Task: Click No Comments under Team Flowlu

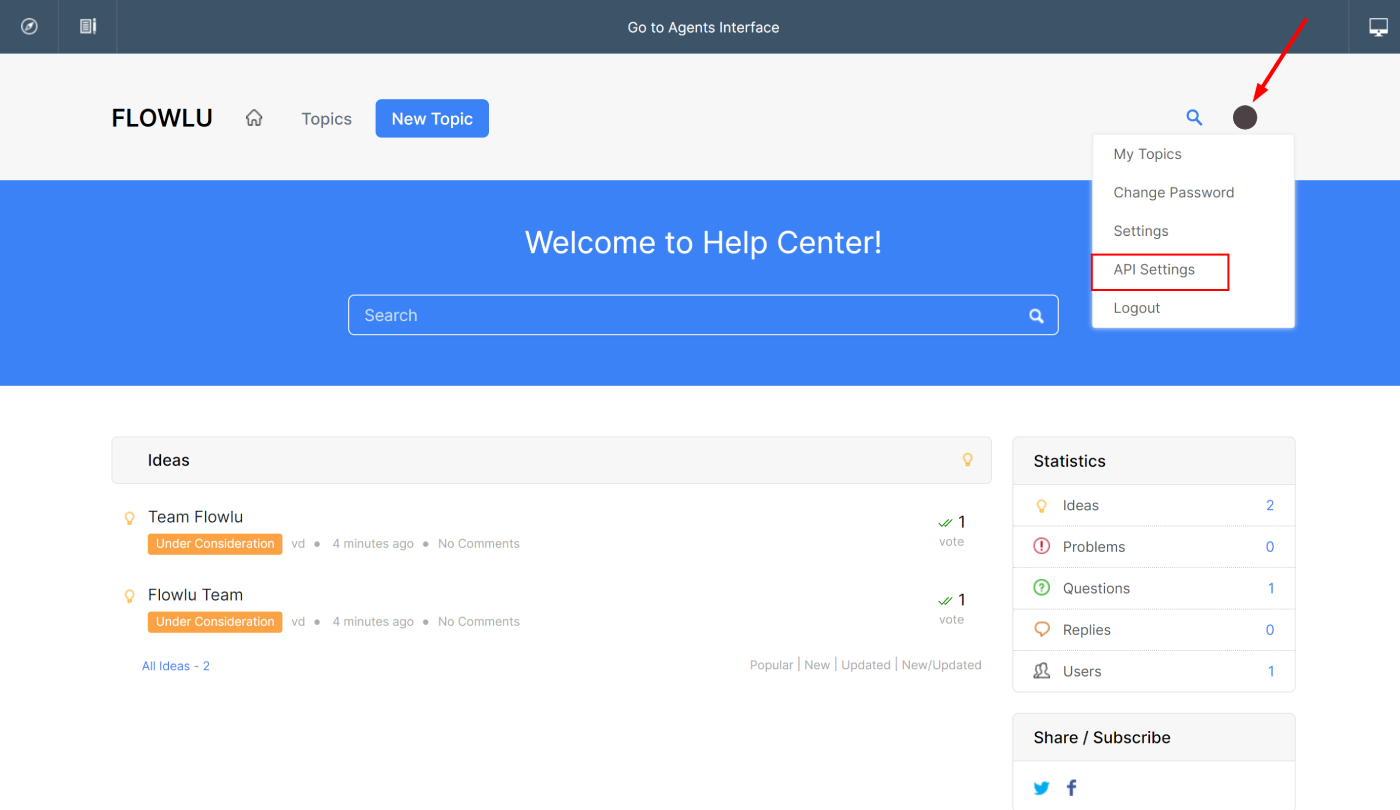Action: [479, 544]
